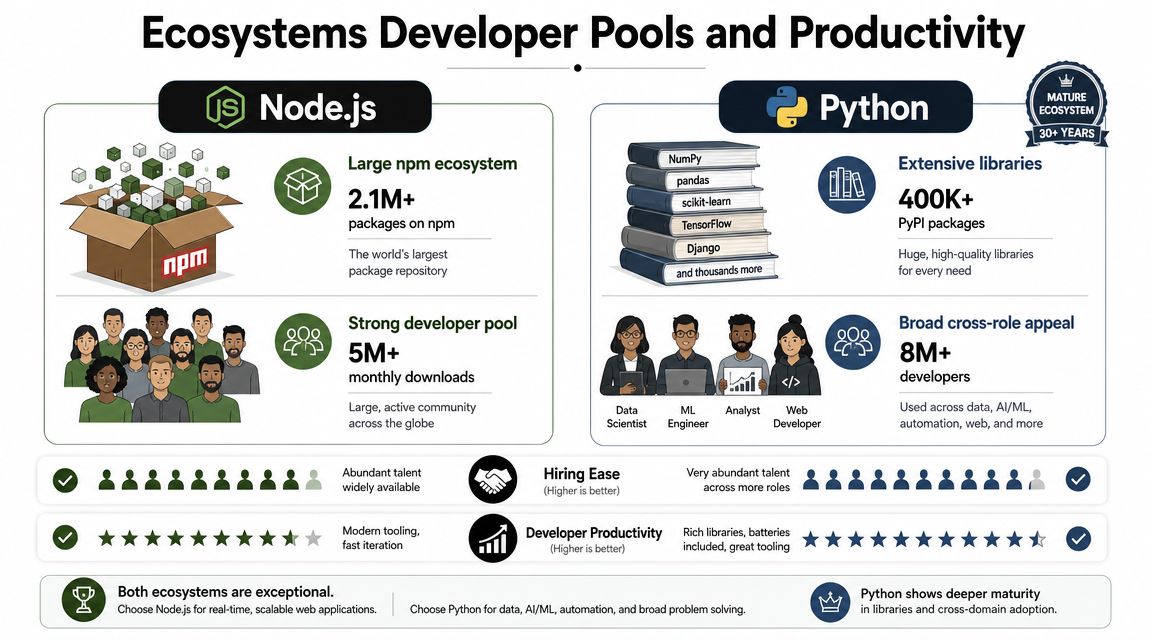Select the green developer pool people icon

click(303, 342)
